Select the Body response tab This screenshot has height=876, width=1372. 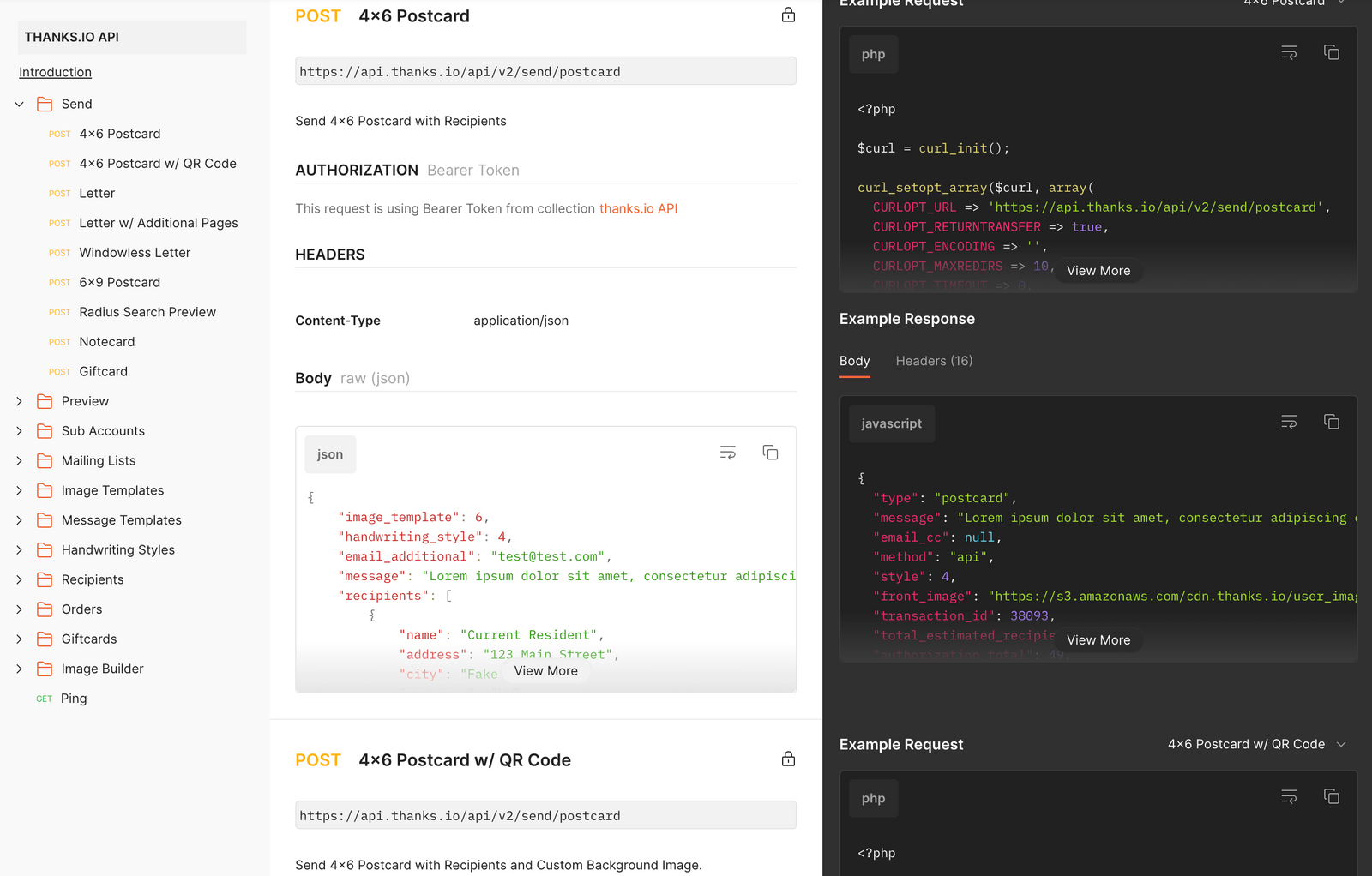click(854, 361)
